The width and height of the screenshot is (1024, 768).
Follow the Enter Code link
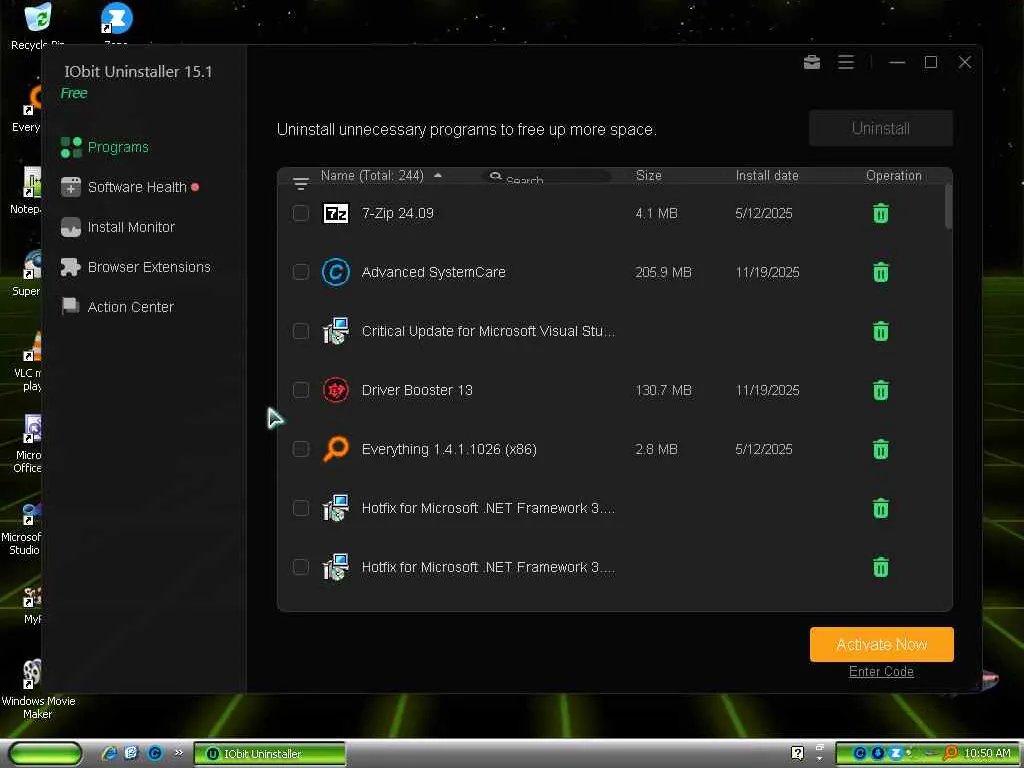coord(881,671)
